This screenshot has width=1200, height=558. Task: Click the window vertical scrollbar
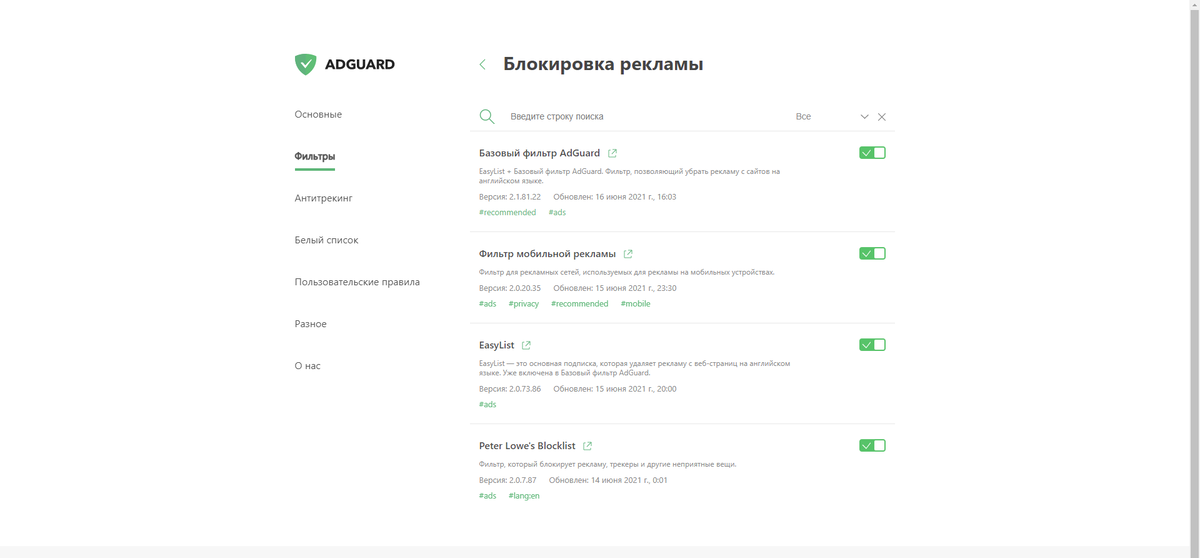pos(1195,279)
